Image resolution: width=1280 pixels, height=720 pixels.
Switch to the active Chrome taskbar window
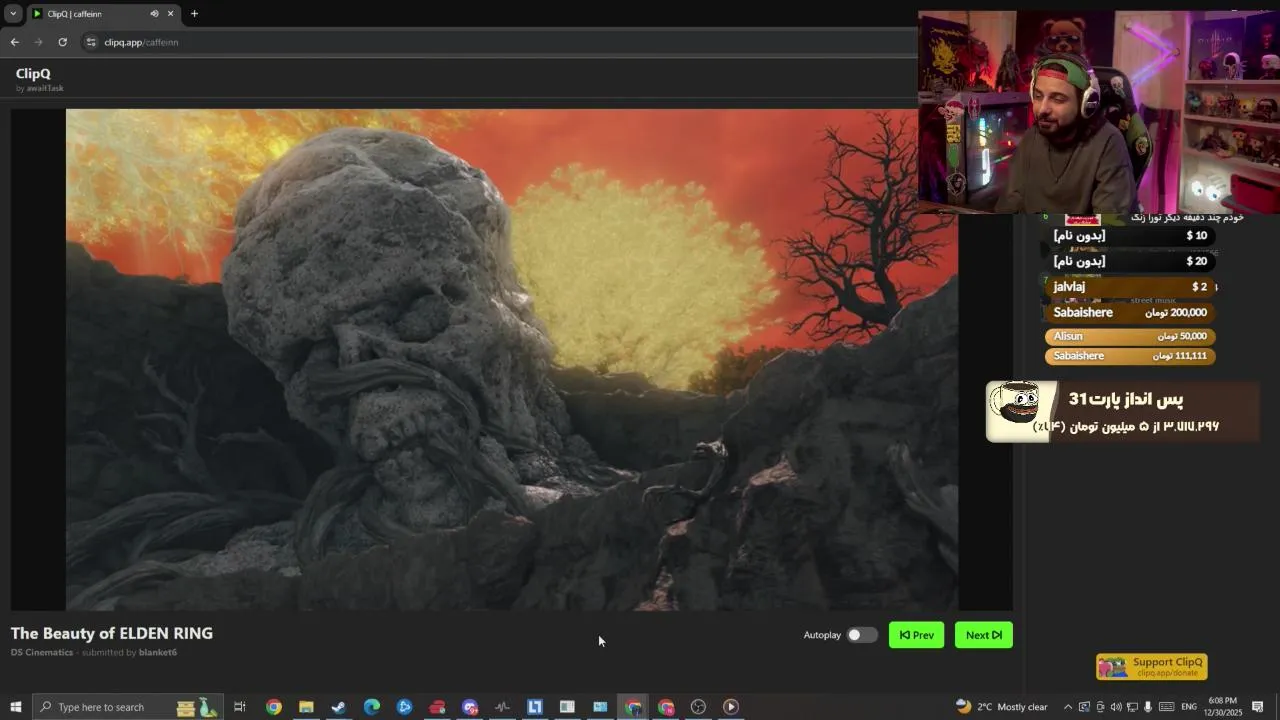coord(633,707)
